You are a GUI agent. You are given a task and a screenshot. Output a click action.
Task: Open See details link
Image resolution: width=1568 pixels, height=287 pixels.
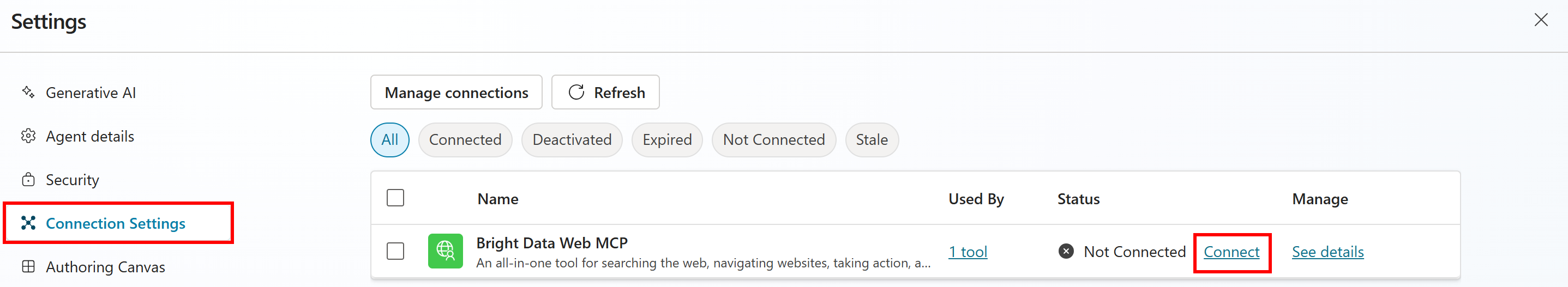point(1327,252)
